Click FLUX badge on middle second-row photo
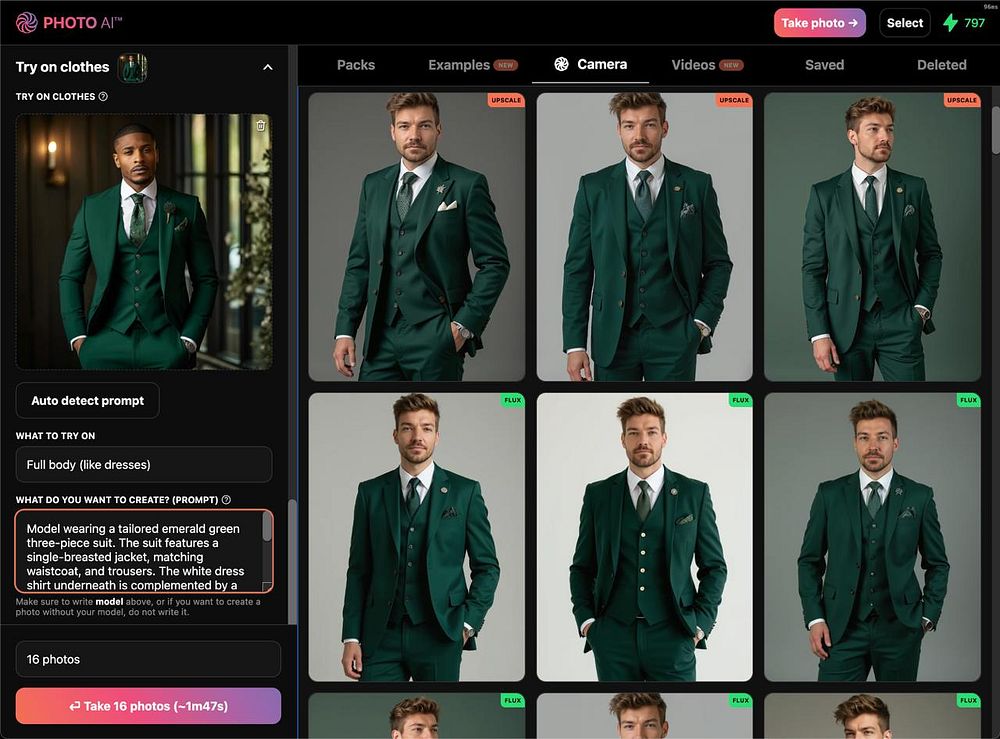The image size is (1000, 739). (740, 400)
